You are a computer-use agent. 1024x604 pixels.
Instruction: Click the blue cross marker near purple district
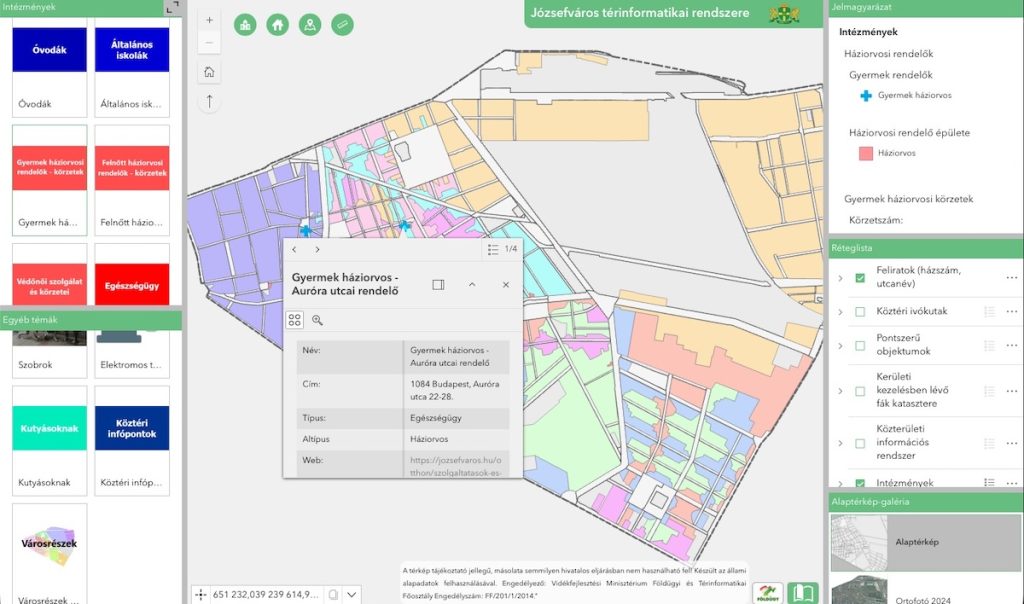(306, 230)
